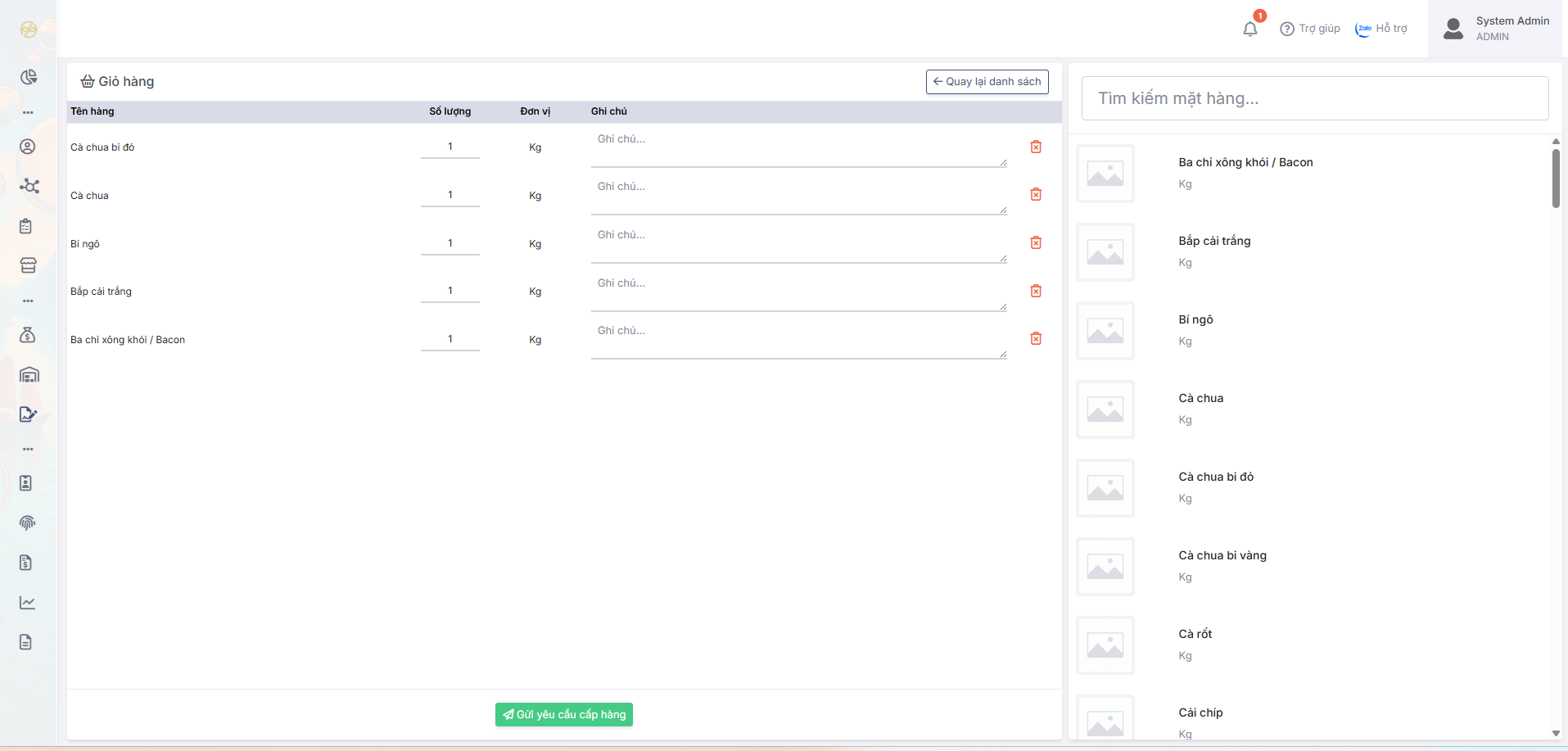Open the store sidebar icon

(x=29, y=265)
